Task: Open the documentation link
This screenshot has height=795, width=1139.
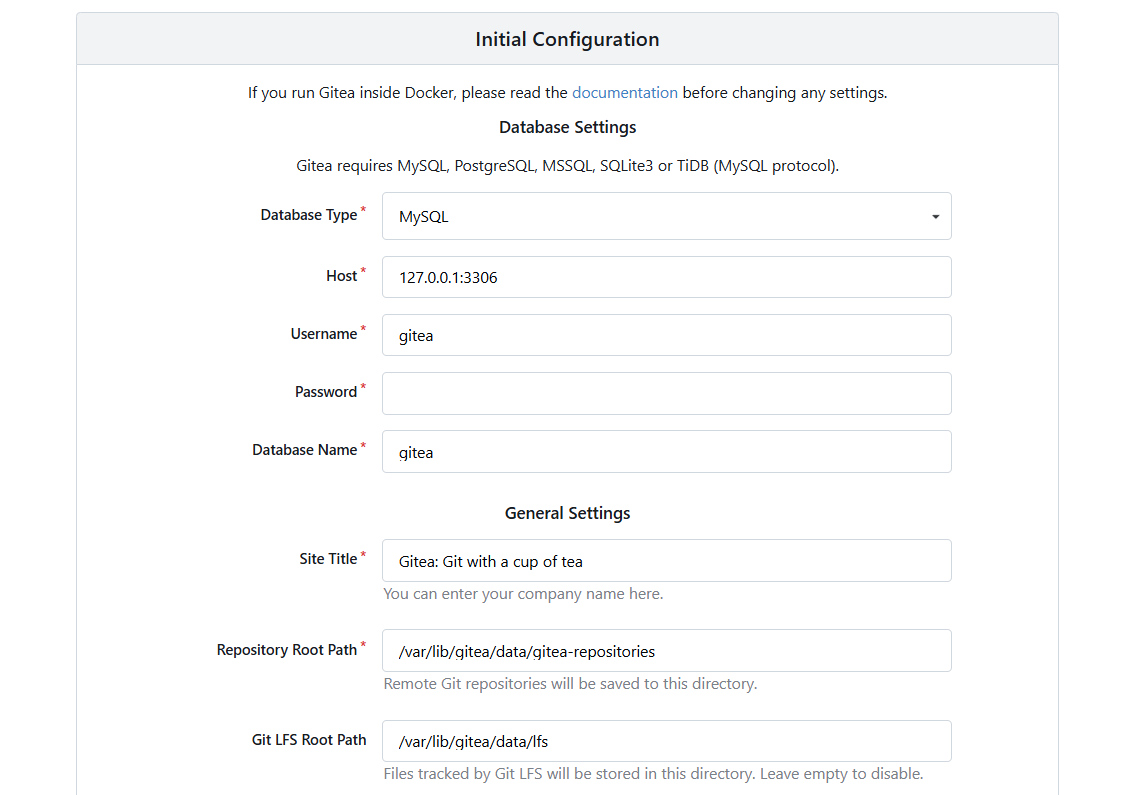Action: (x=624, y=93)
